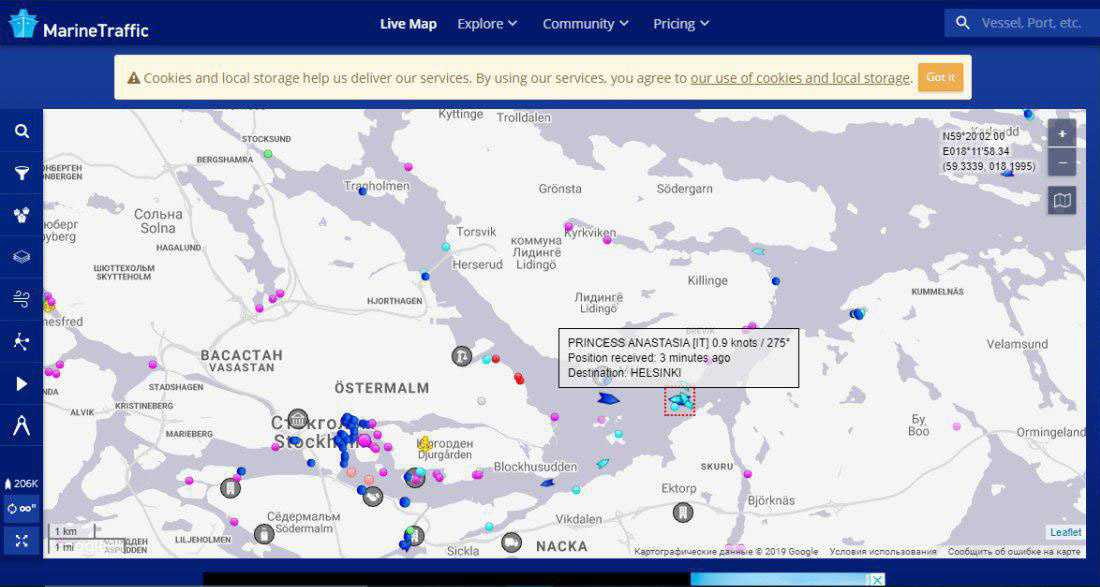This screenshot has width=1100, height=587.
Task: Select the distance measuring compass tool
Action: pyautogui.click(x=22, y=426)
